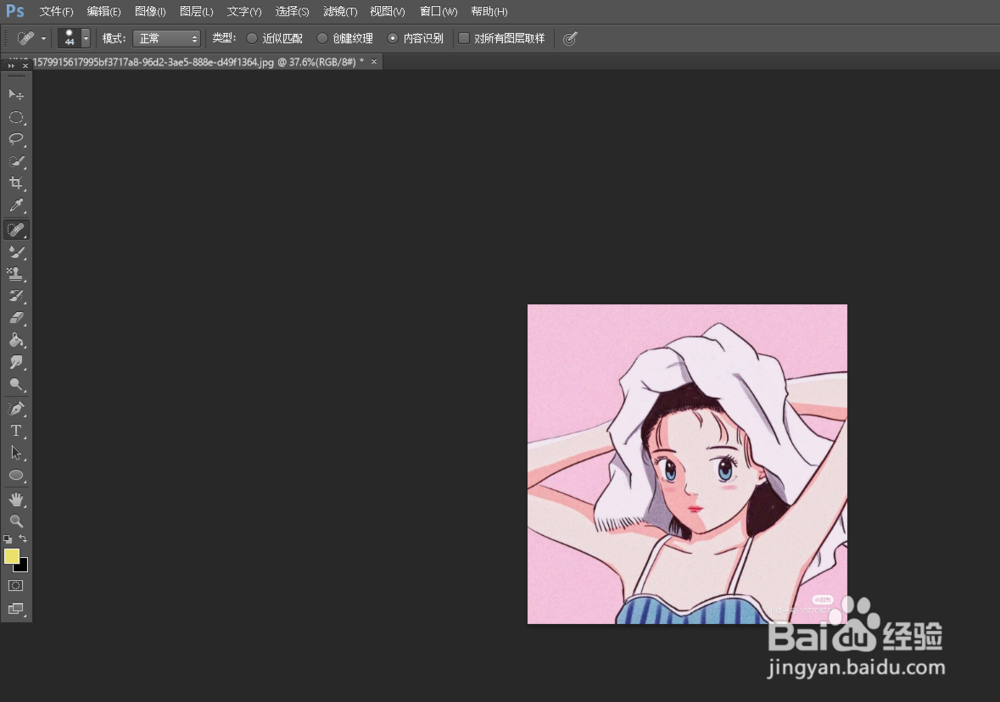This screenshot has height=702, width=1000.
Task: Change the screen mode
Action: tap(16, 608)
